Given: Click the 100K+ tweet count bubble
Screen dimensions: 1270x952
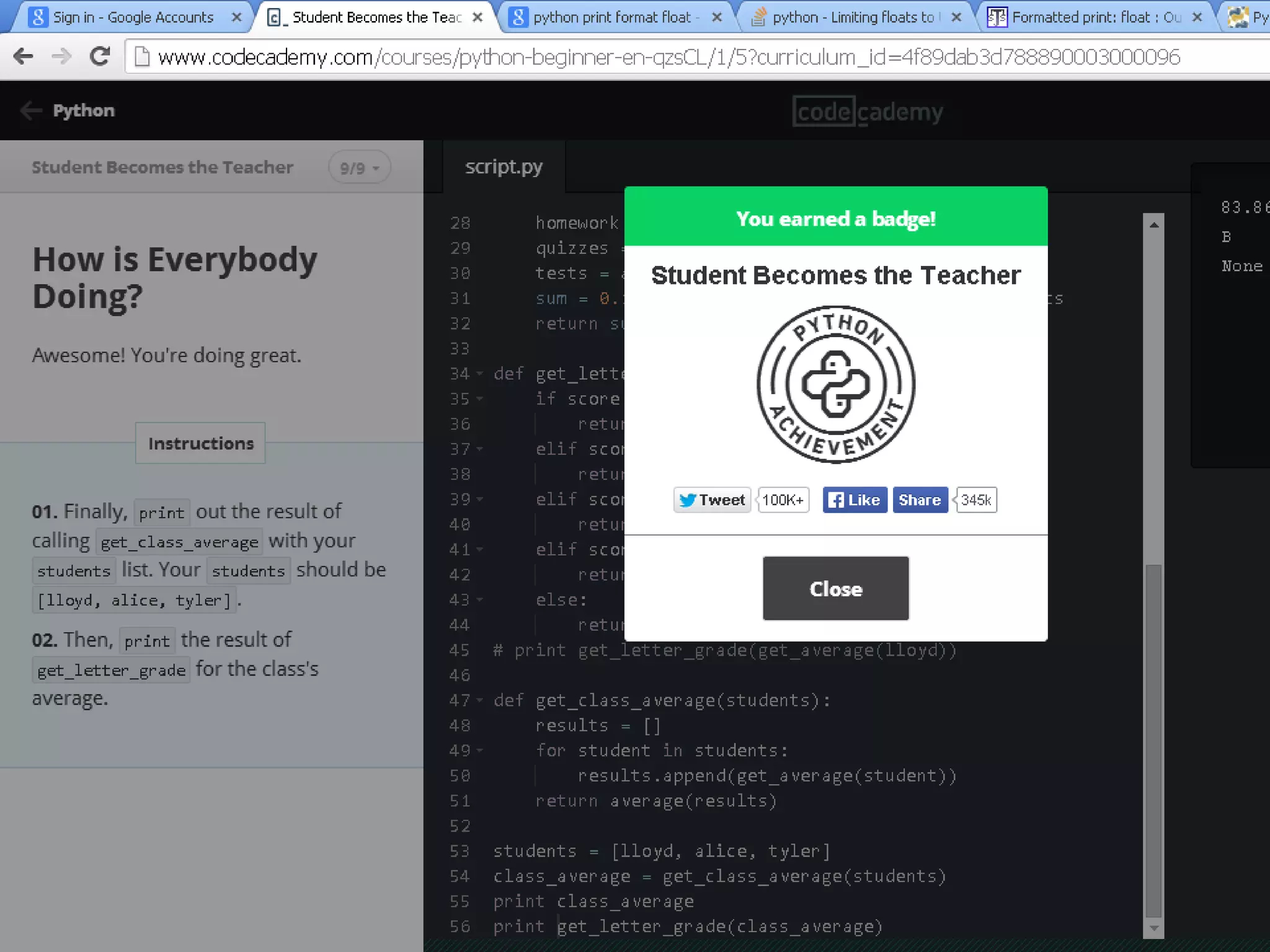Looking at the screenshot, I should pos(783,500).
